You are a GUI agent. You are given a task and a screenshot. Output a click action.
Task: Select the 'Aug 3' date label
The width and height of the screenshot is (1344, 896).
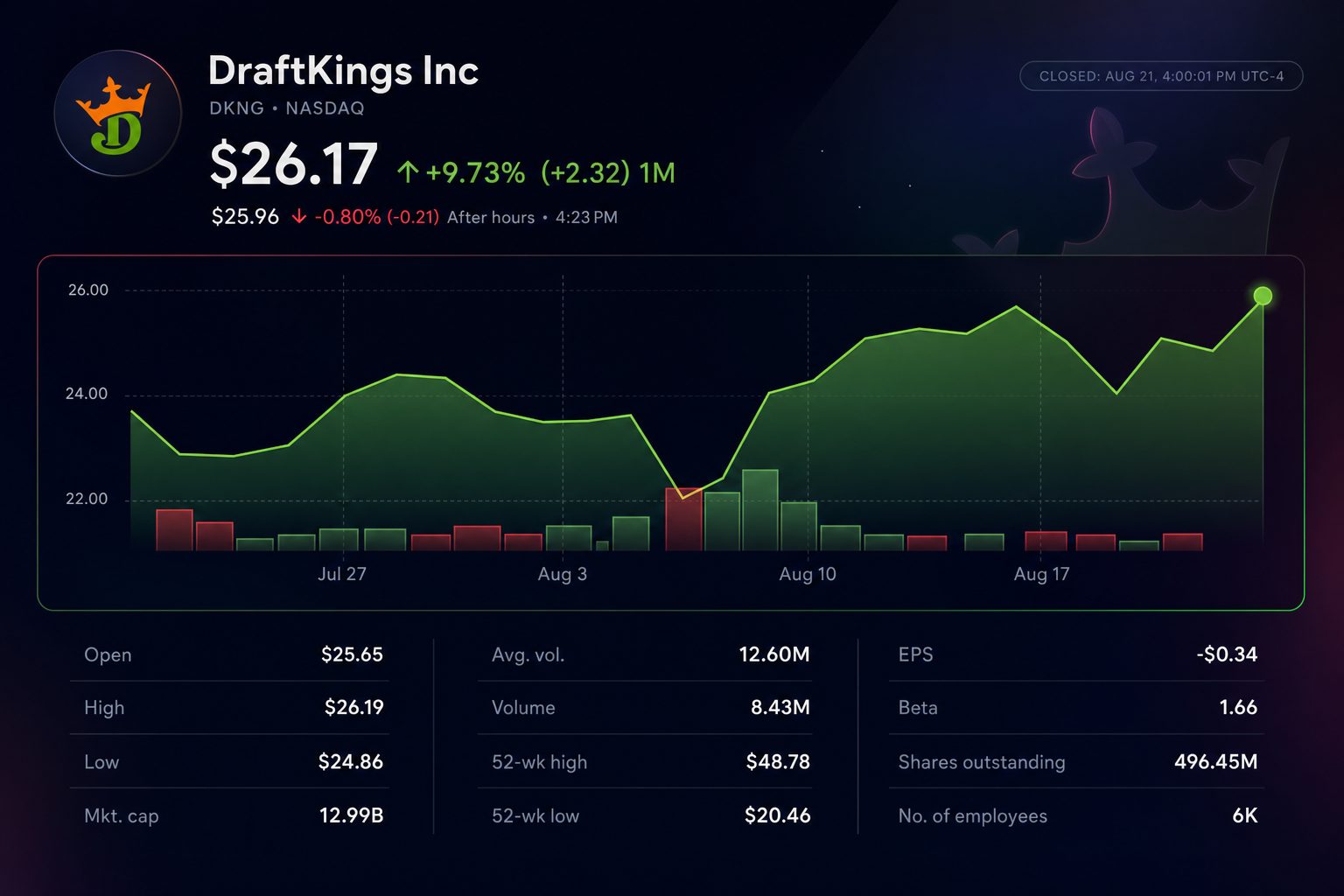563,574
